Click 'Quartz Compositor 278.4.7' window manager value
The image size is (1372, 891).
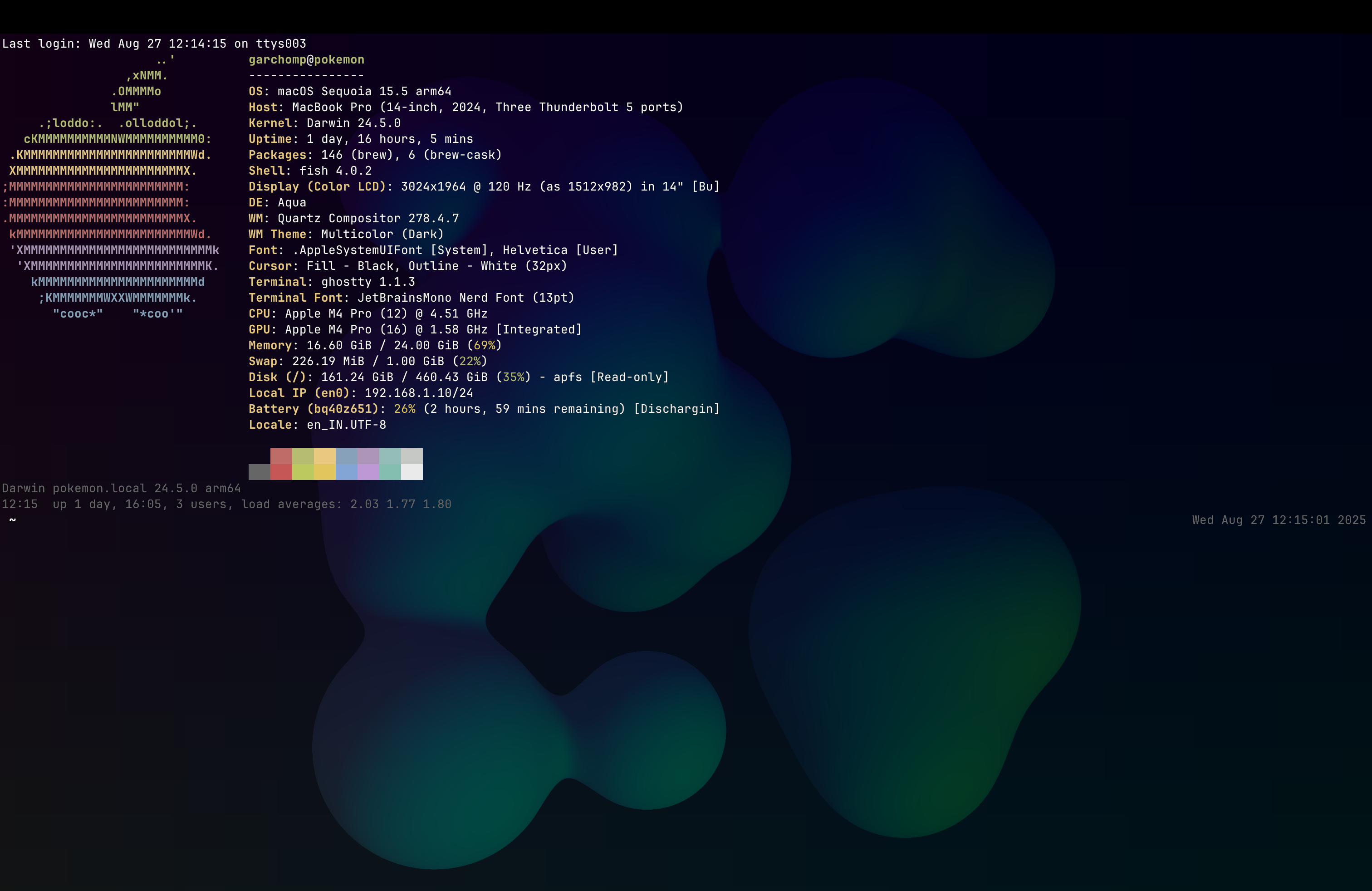coord(368,218)
